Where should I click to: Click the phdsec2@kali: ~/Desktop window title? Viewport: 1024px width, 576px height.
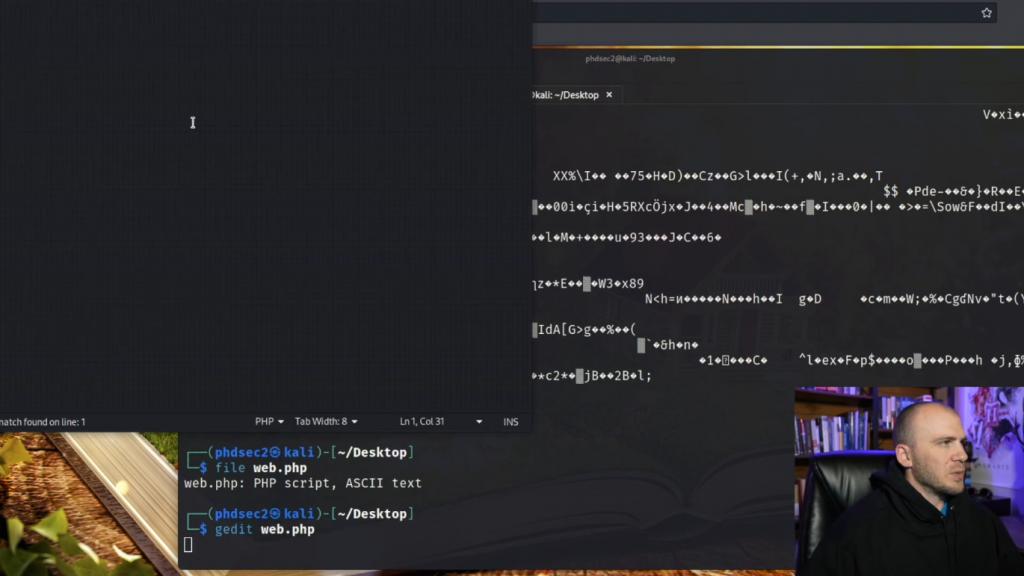pyautogui.click(x=630, y=59)
